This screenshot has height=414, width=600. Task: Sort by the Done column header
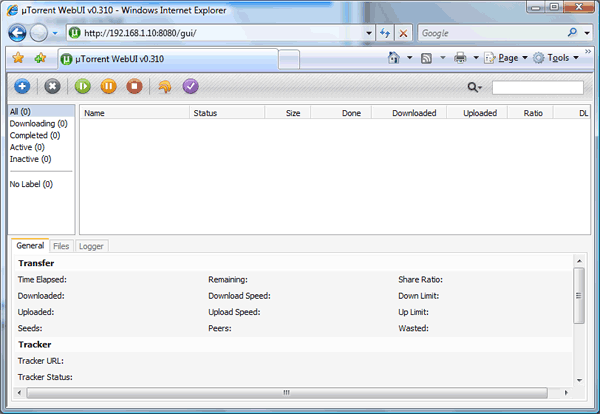pyautogui.click(x=341, y=113)
